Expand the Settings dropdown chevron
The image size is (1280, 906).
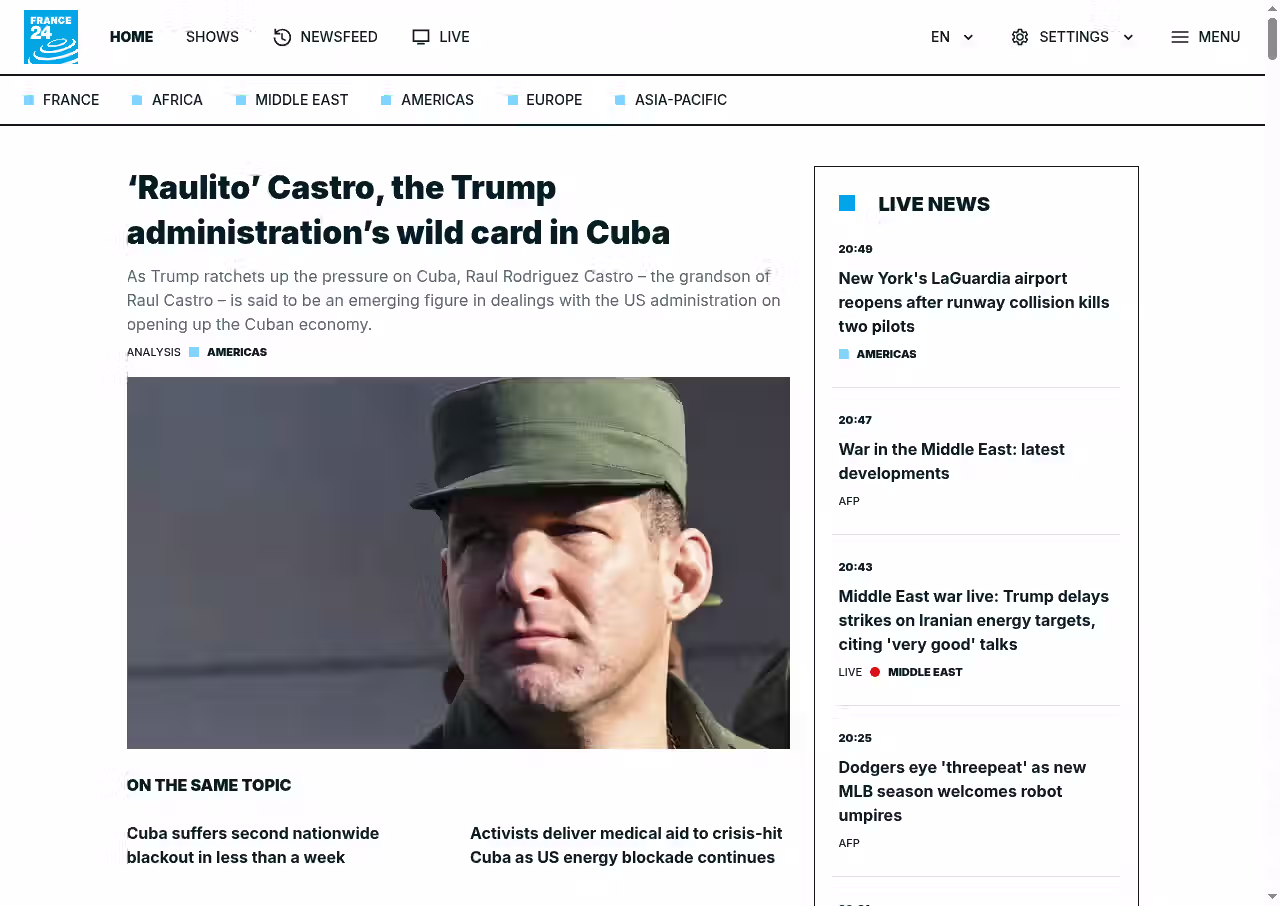pyautogui.click(x=1128, y=37)
